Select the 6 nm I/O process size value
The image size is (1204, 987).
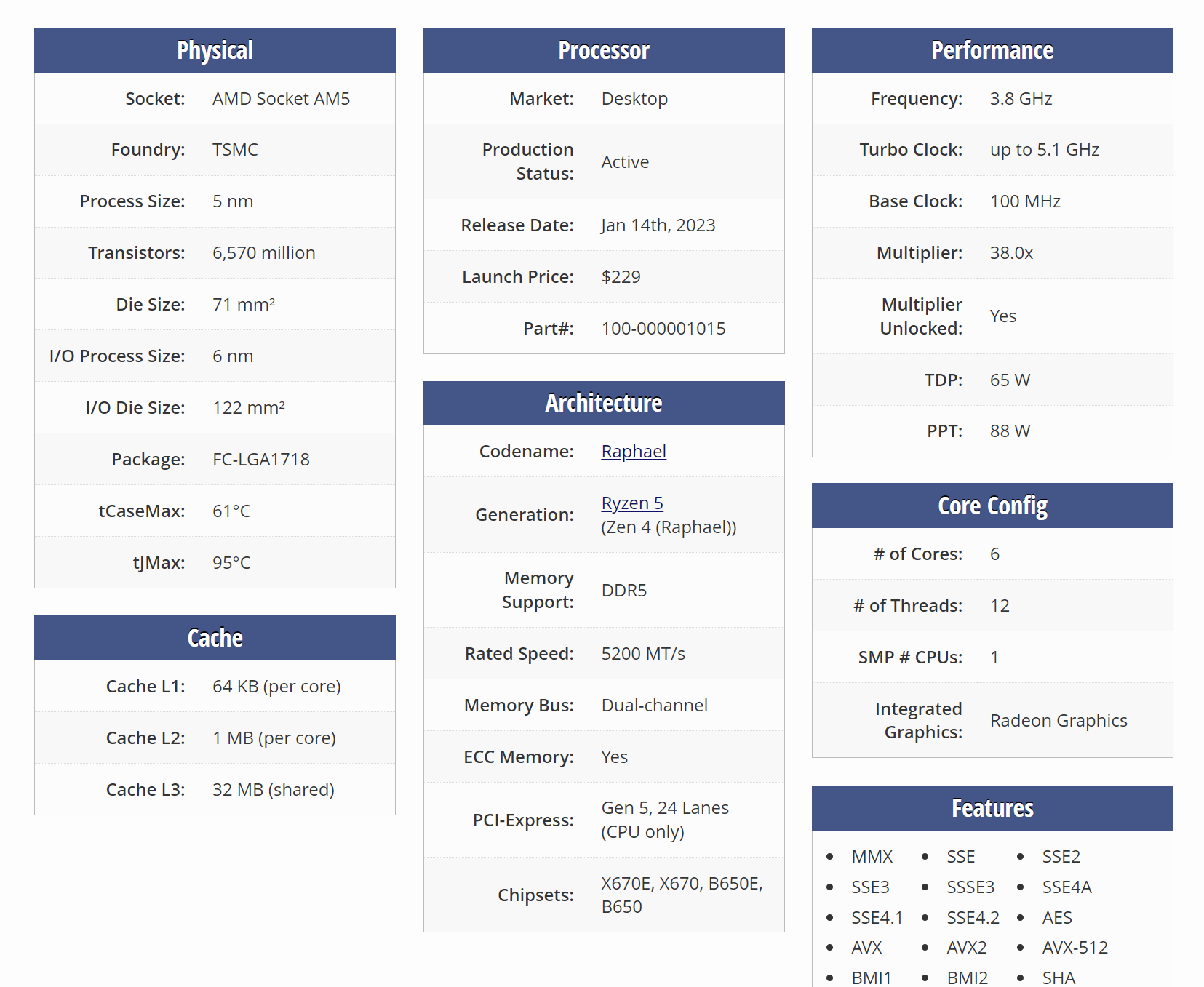pyautogui.click(x=233, y=356)
